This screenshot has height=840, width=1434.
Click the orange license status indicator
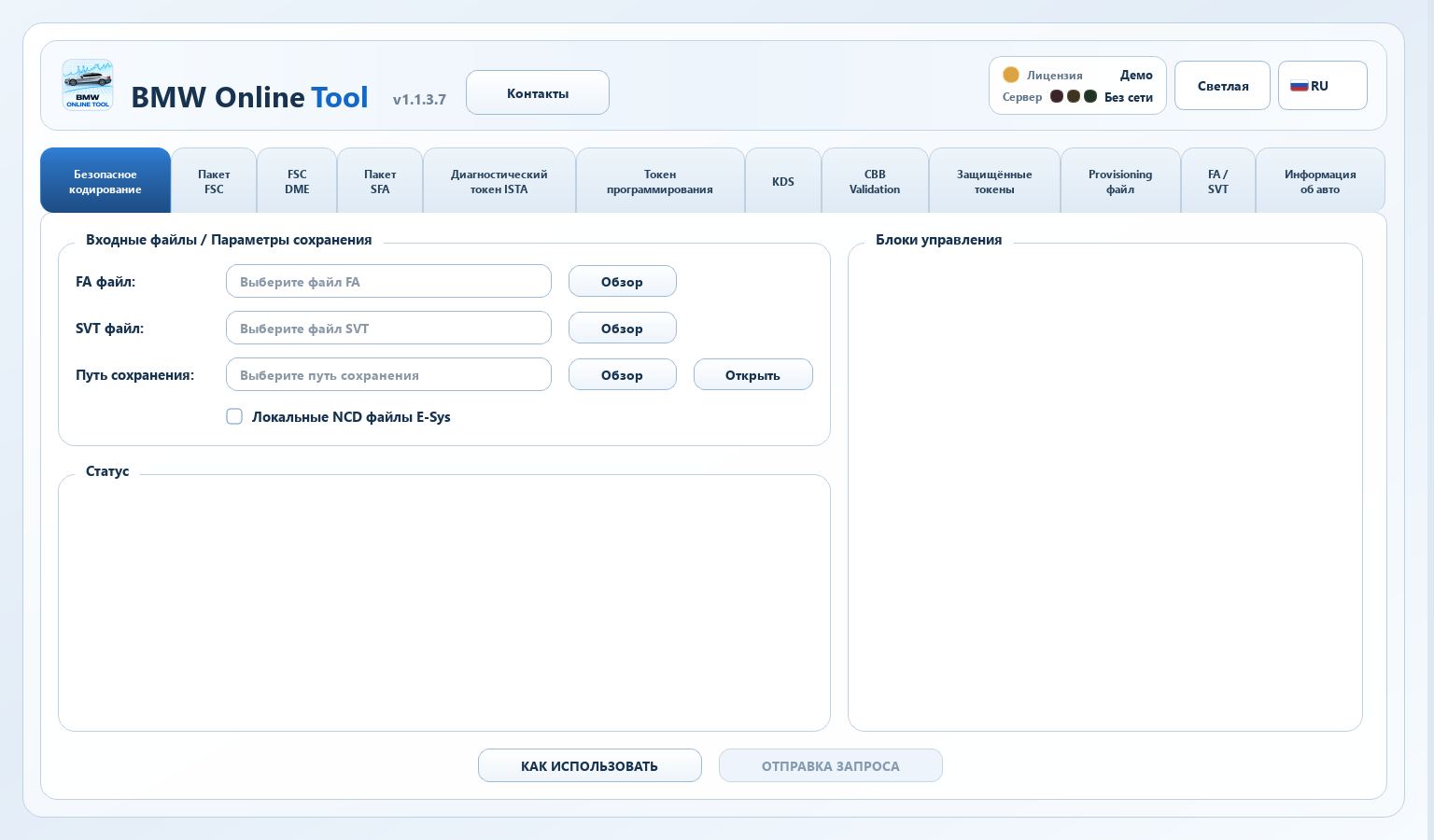pos(1011,75)
